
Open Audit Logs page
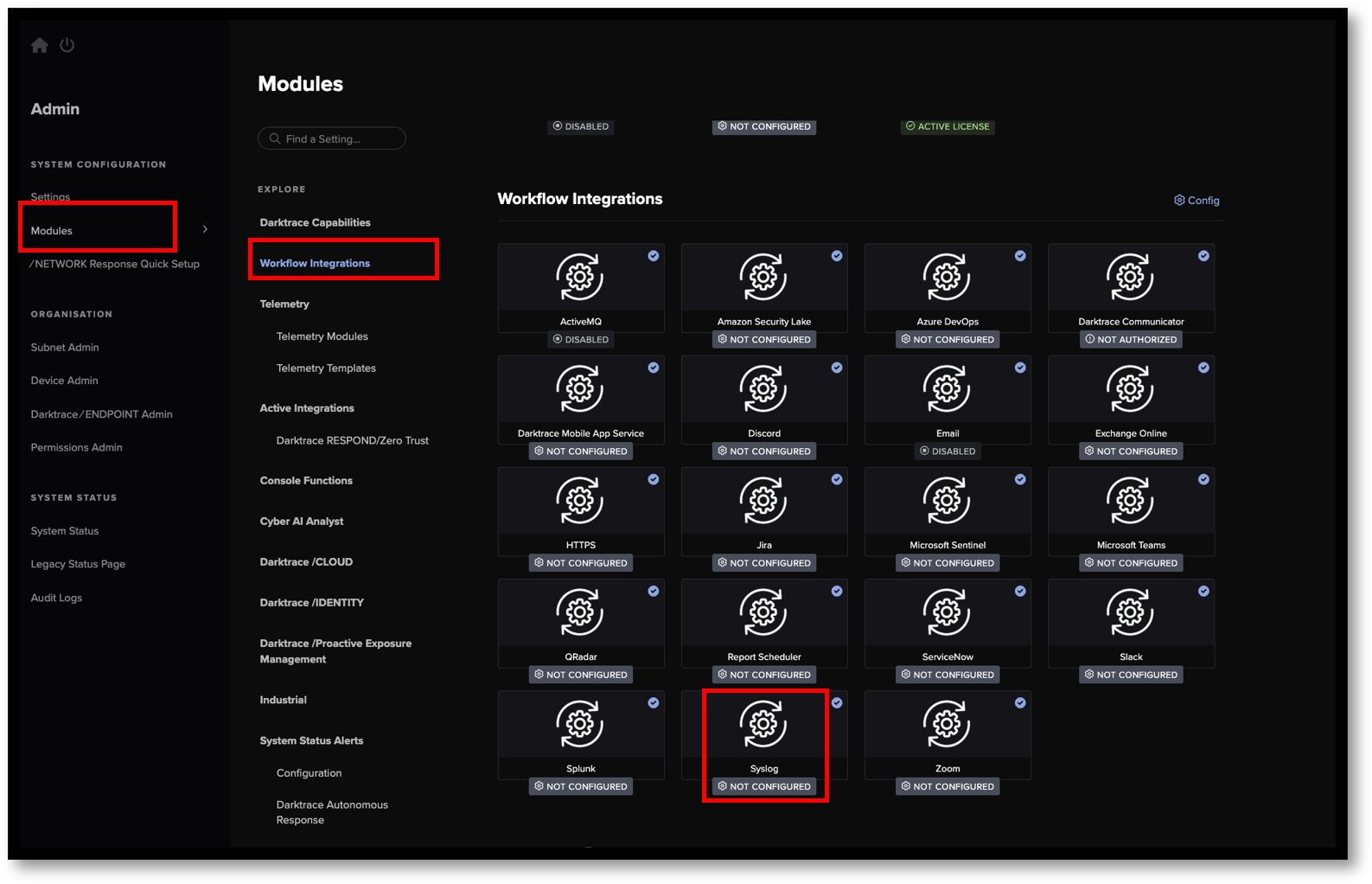tap(56, 598)
